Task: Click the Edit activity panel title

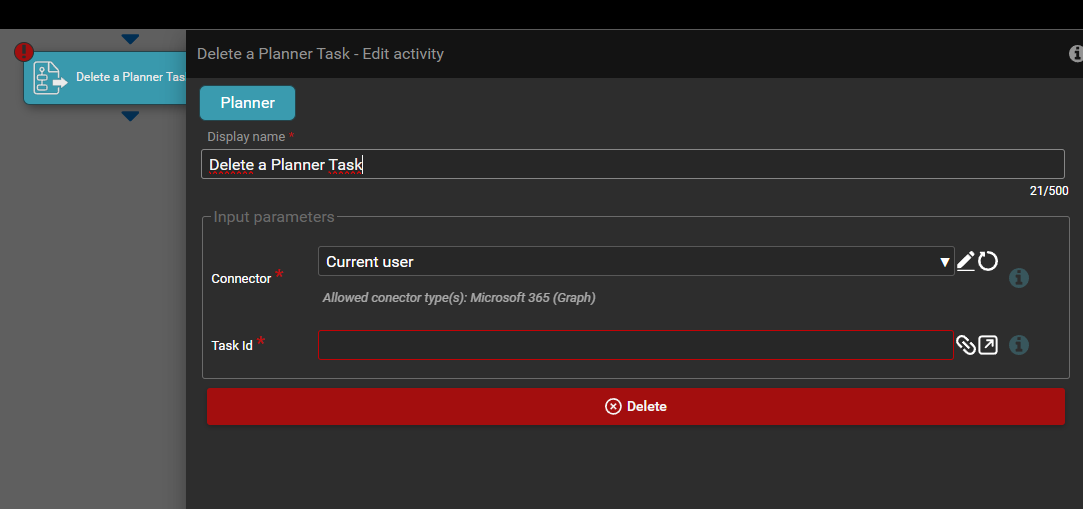Action: tap(320, 54)
